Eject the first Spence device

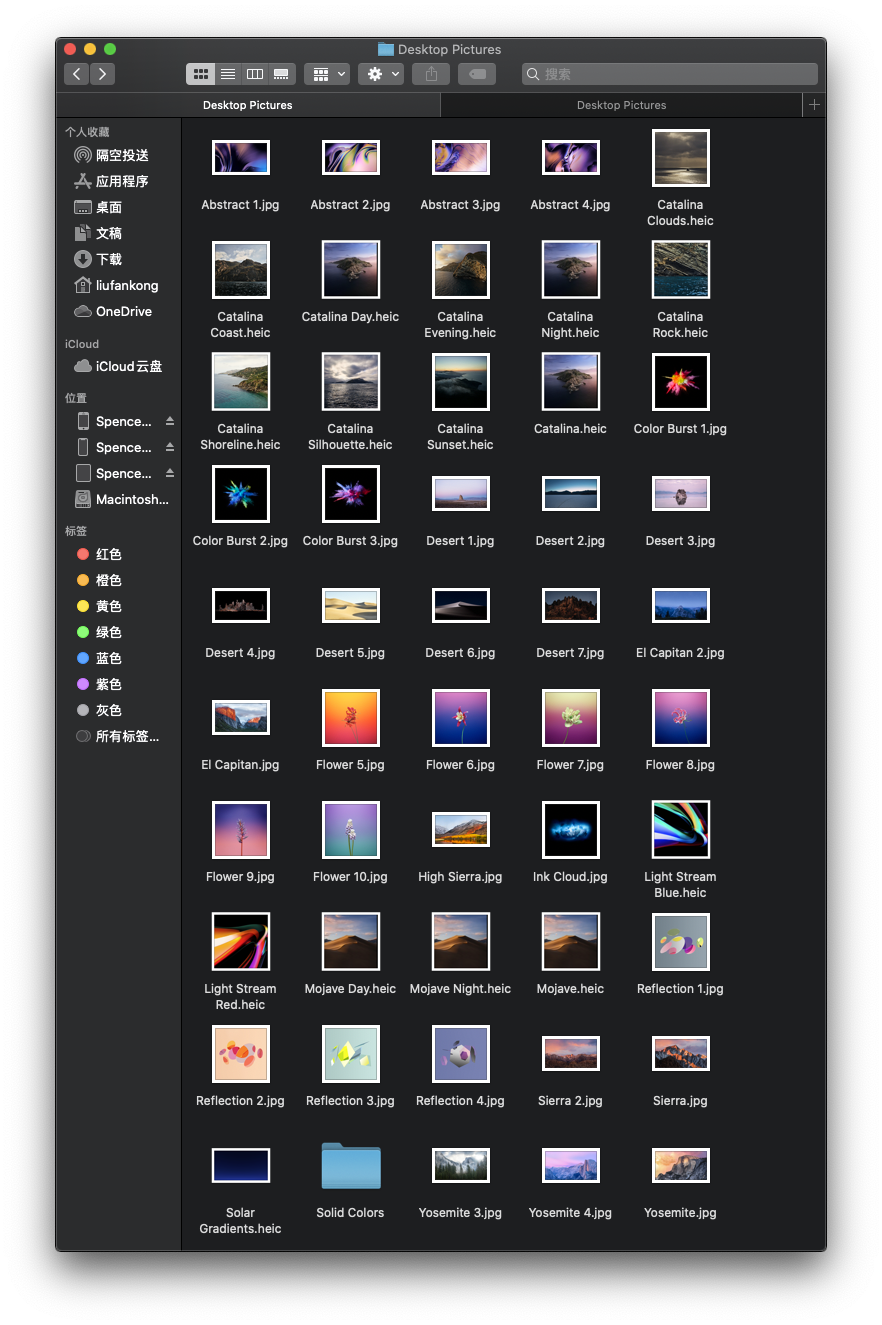pos(170,421)
